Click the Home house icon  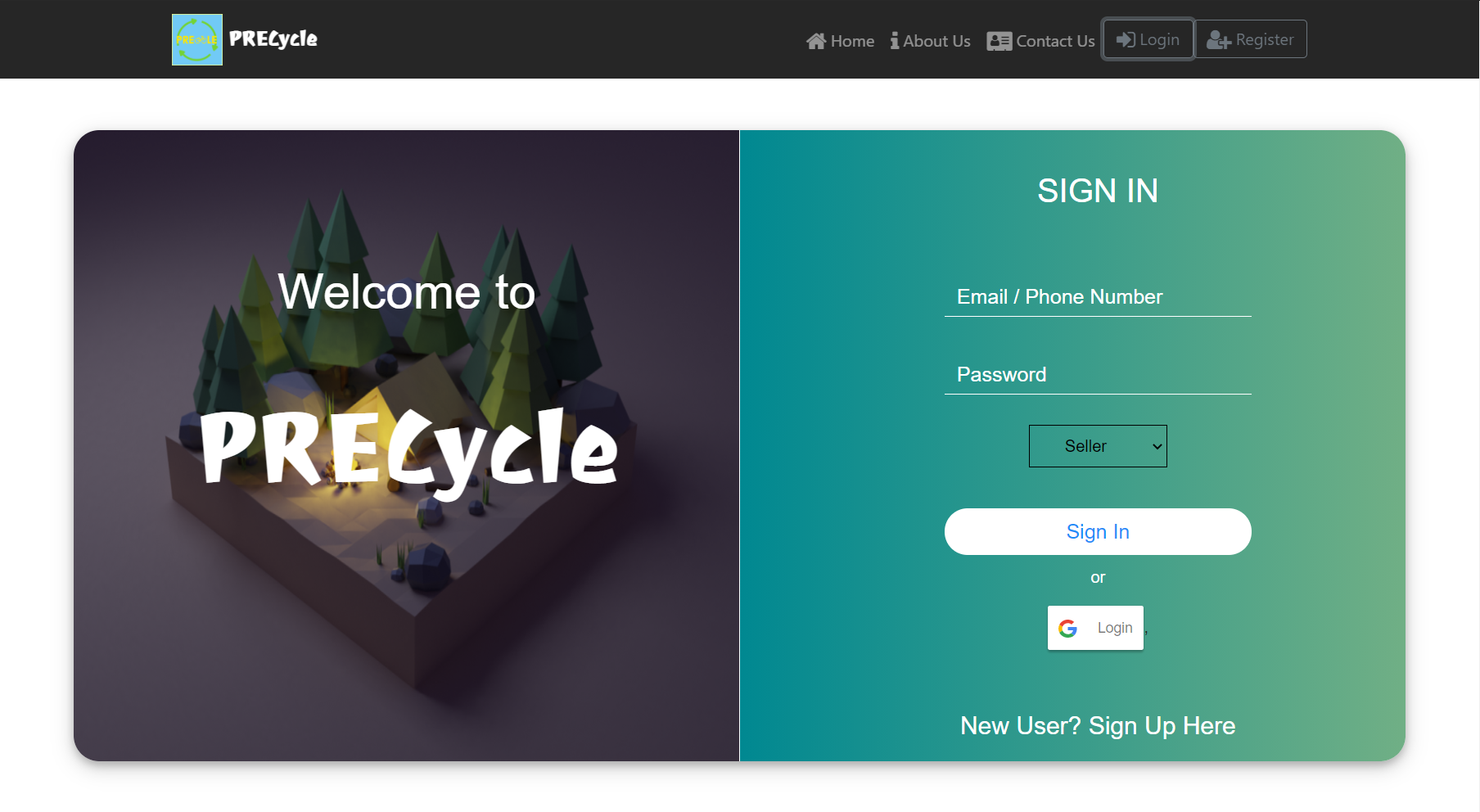tap(816, 41)
